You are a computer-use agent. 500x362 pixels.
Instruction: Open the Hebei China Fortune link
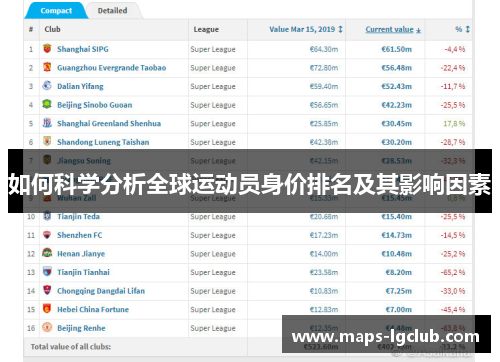[x=93, y=310]
